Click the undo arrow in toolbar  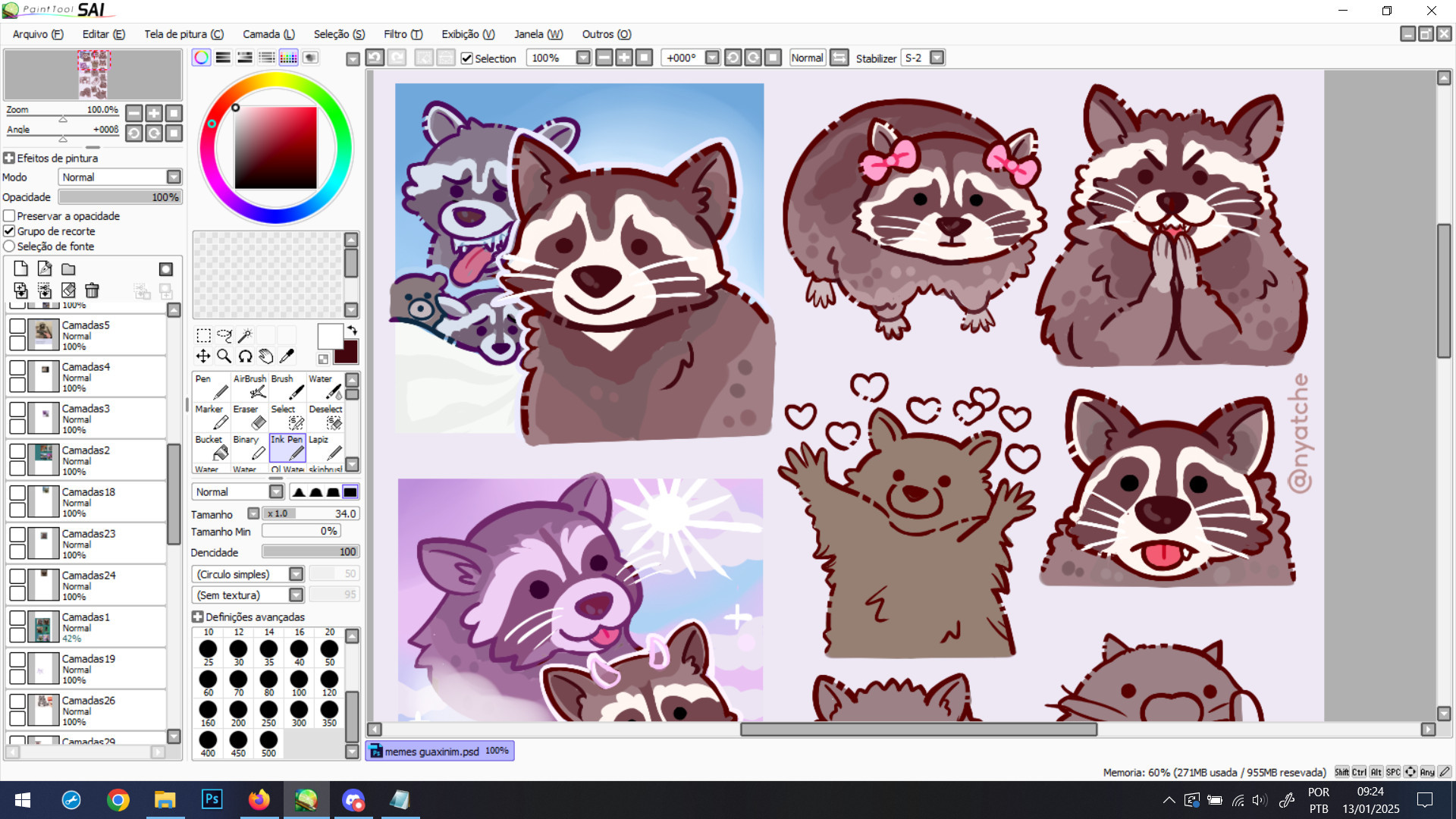click(375, 58)
